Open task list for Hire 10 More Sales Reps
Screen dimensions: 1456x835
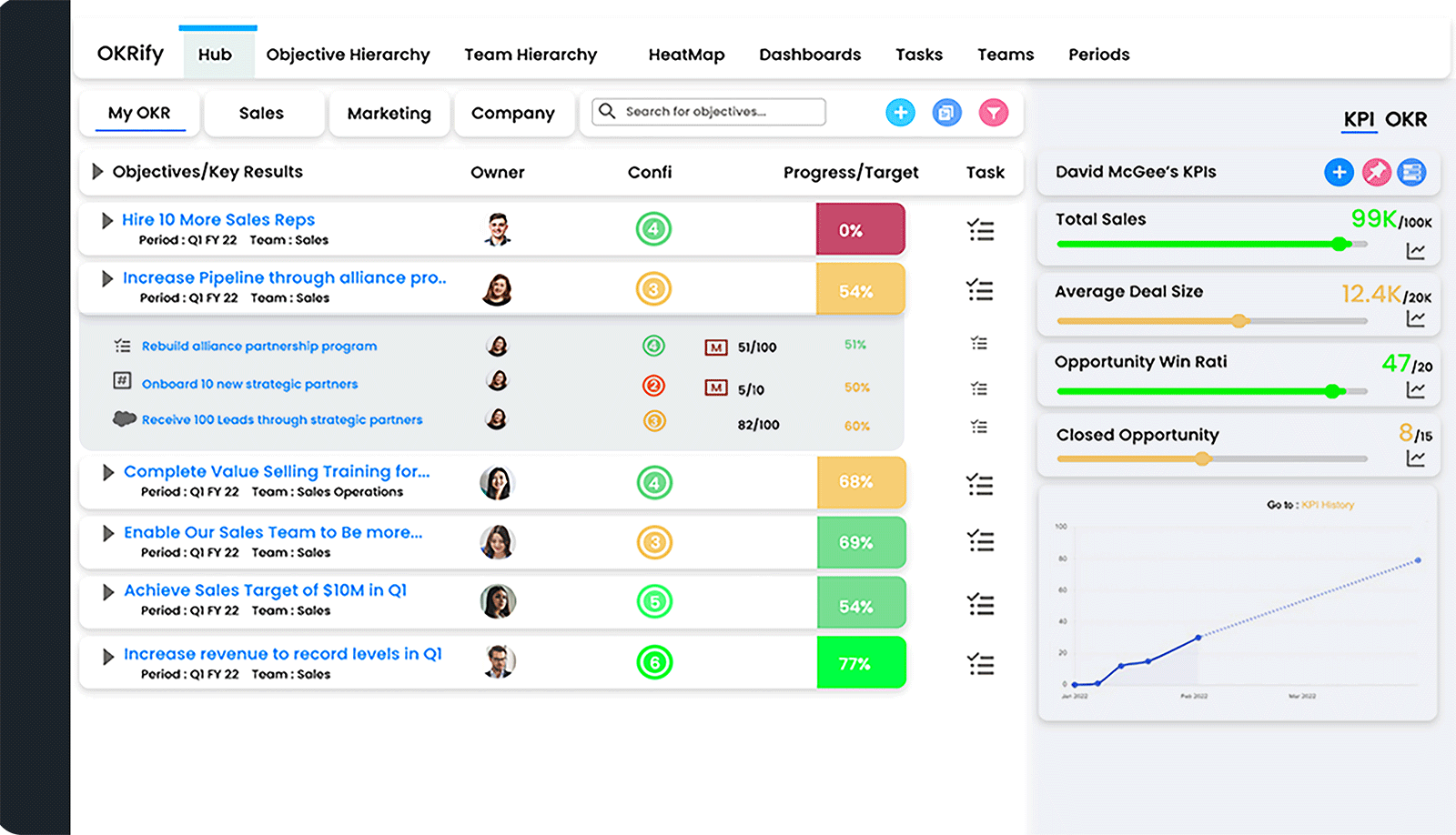point(980,230)
